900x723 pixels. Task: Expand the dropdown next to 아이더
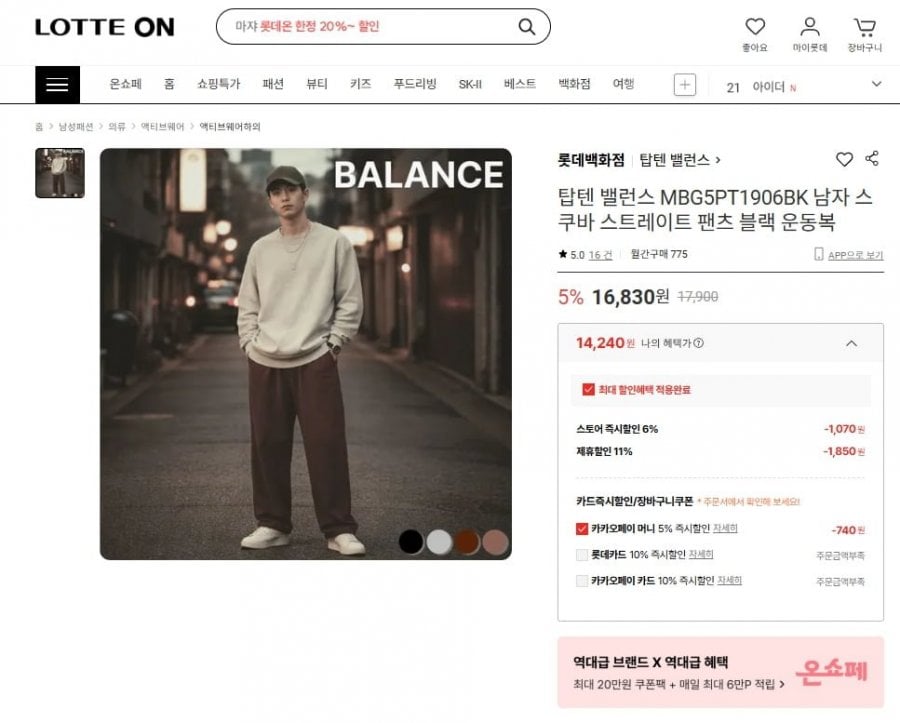click(x=876, y=85)
